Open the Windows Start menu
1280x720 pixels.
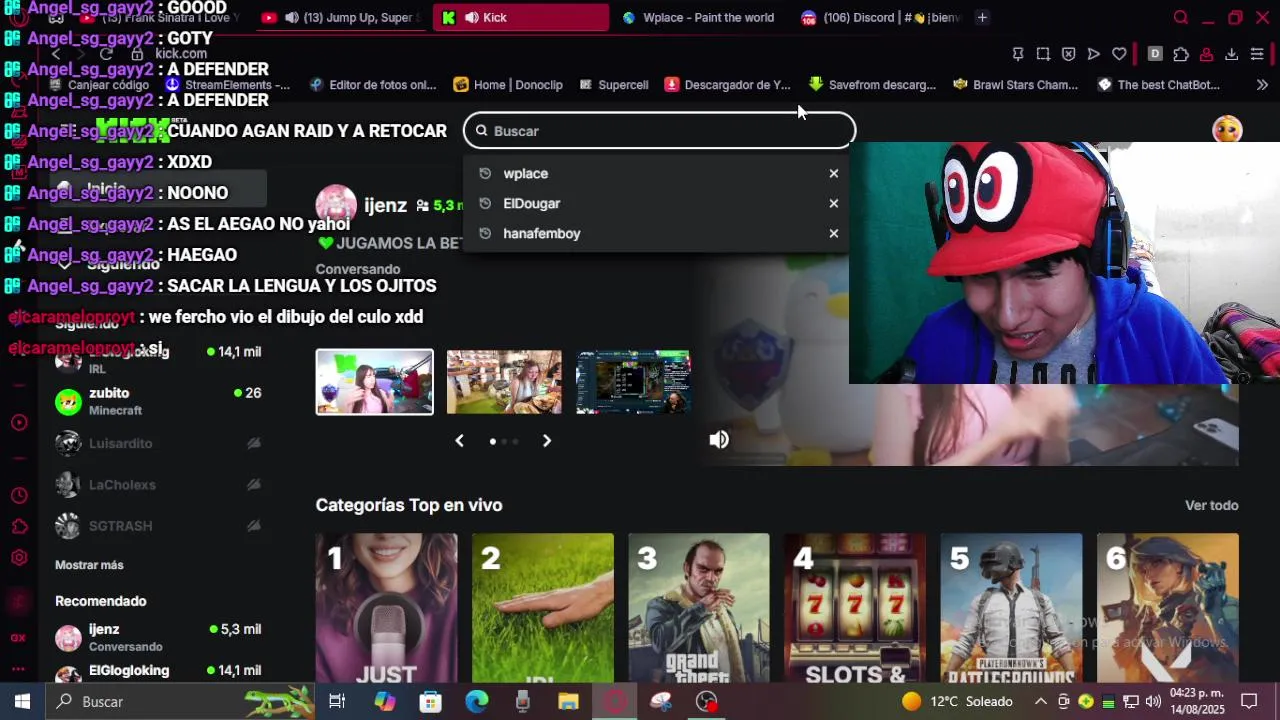[22, 701]
